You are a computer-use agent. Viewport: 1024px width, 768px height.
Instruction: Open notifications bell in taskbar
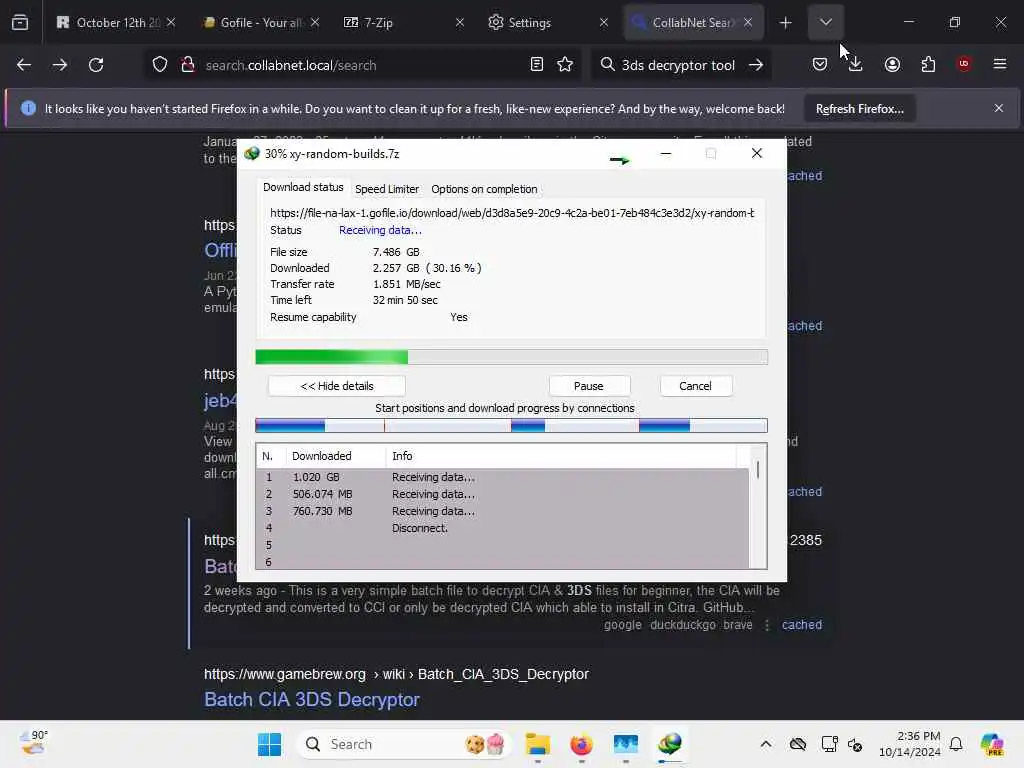pyautogui.click(x=956, y=744)
